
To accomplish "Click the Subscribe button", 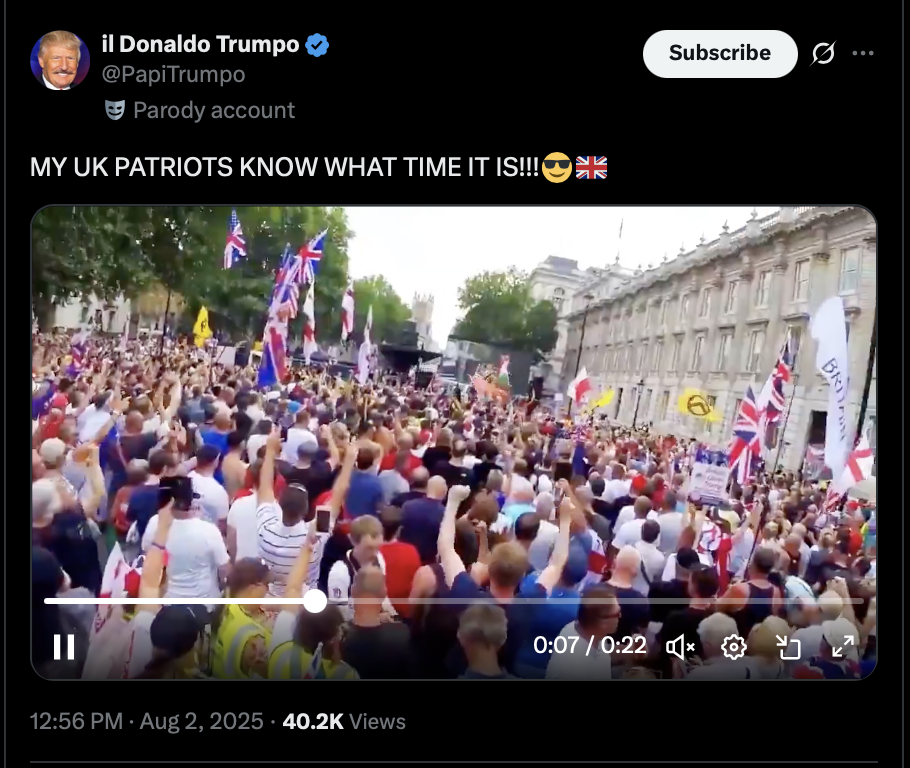I will (x=720, y=53).
